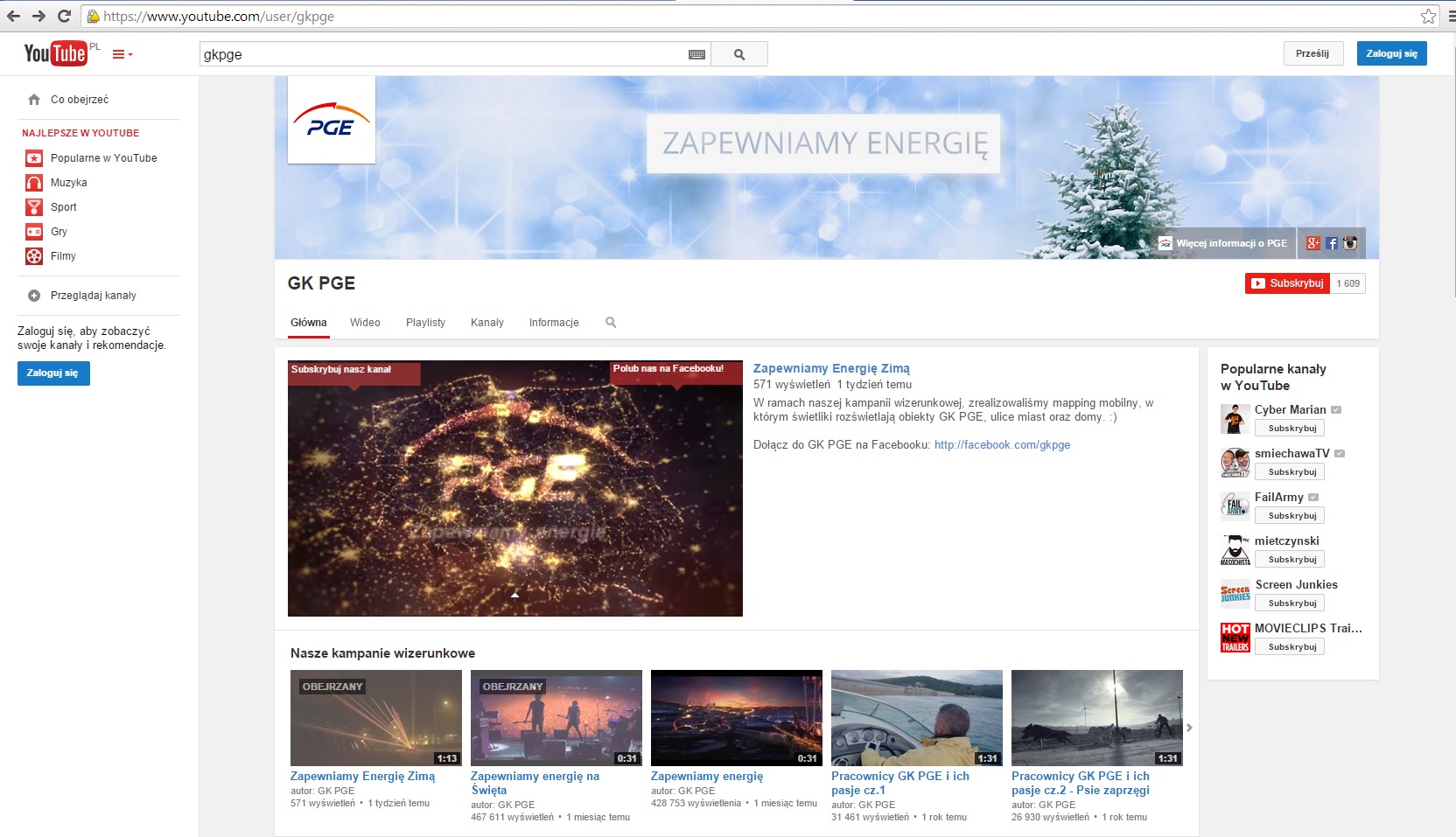This screenshot has width=1456, height=837.
Task: Click the Prześlij upload button
Action: 1312,53
